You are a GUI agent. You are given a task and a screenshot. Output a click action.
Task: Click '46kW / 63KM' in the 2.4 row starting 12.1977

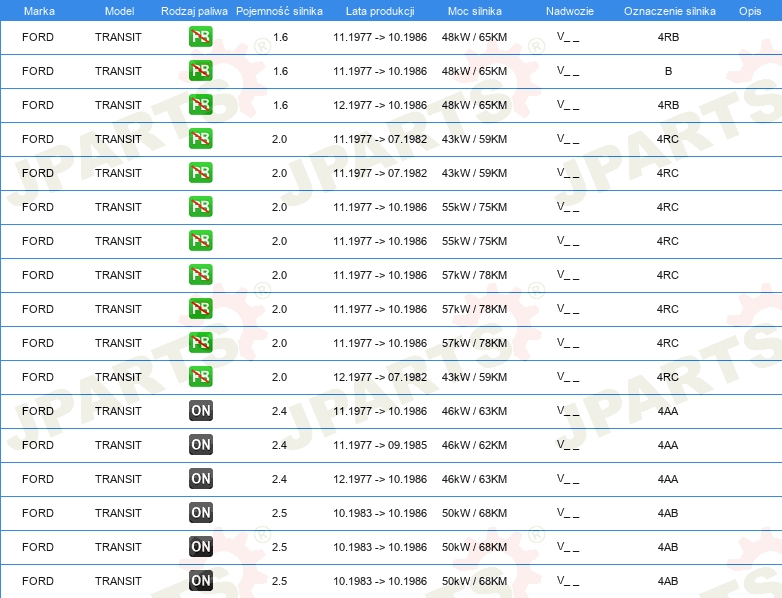pos(474,479)
